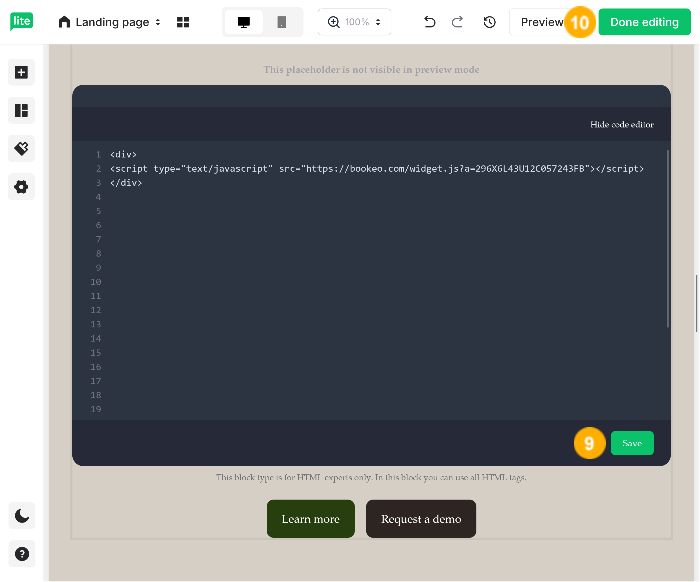The height and width of the screenshot is (582, 700).
Task: Switch to desktop view
Action: pyautogui.click(x=244, y=22)
